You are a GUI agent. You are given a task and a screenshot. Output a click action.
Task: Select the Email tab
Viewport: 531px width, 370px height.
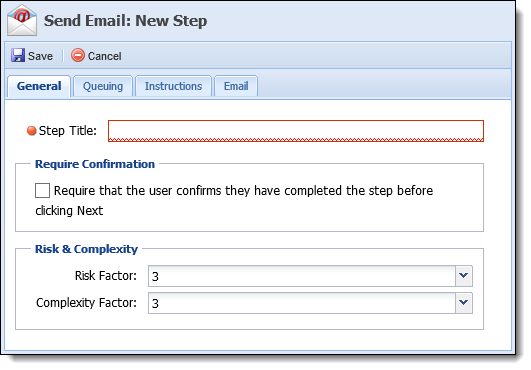point(236,86)
